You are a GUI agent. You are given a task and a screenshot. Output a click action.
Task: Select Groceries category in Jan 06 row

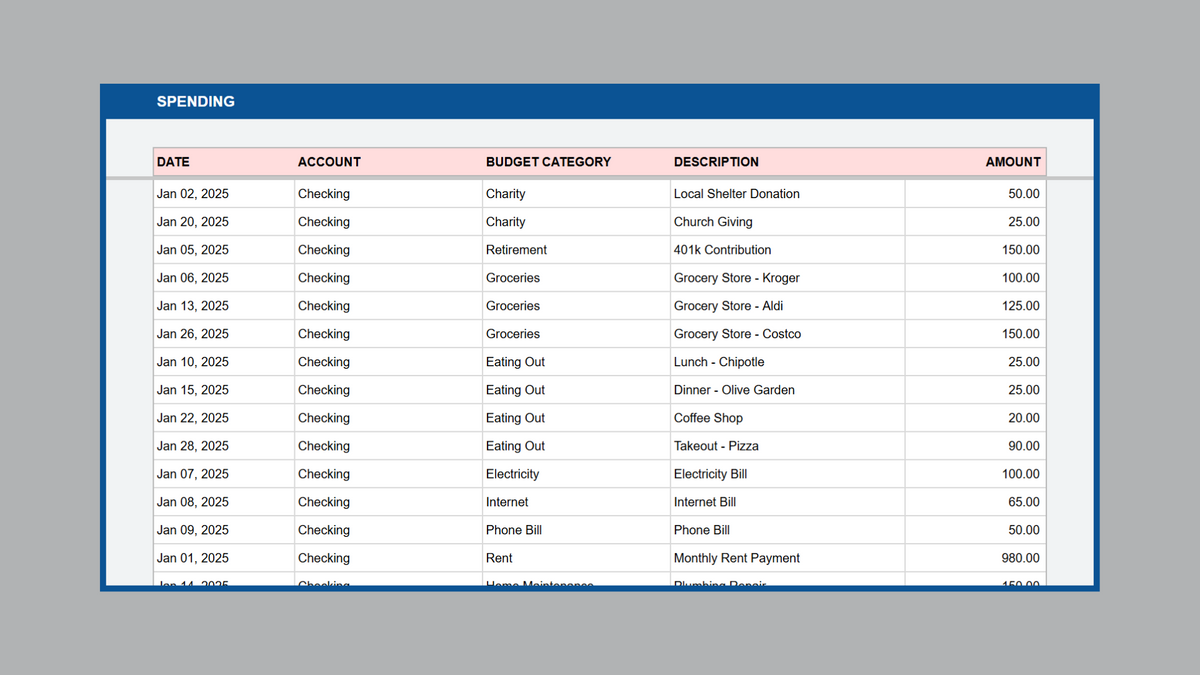tap(576, 278)
